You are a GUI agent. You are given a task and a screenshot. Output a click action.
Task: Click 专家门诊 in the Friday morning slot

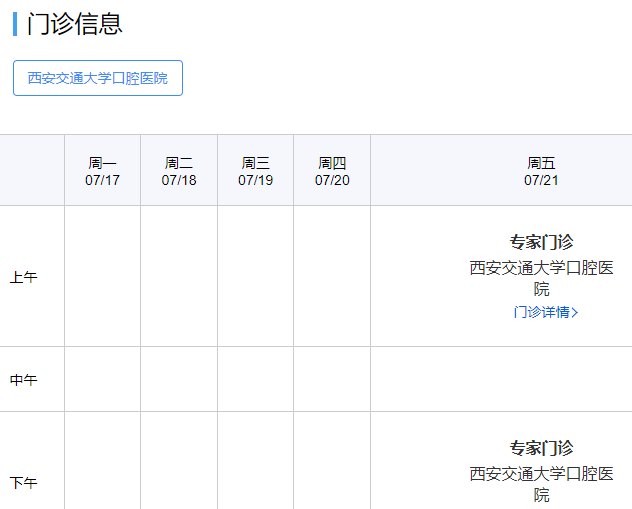pos(541,242)
